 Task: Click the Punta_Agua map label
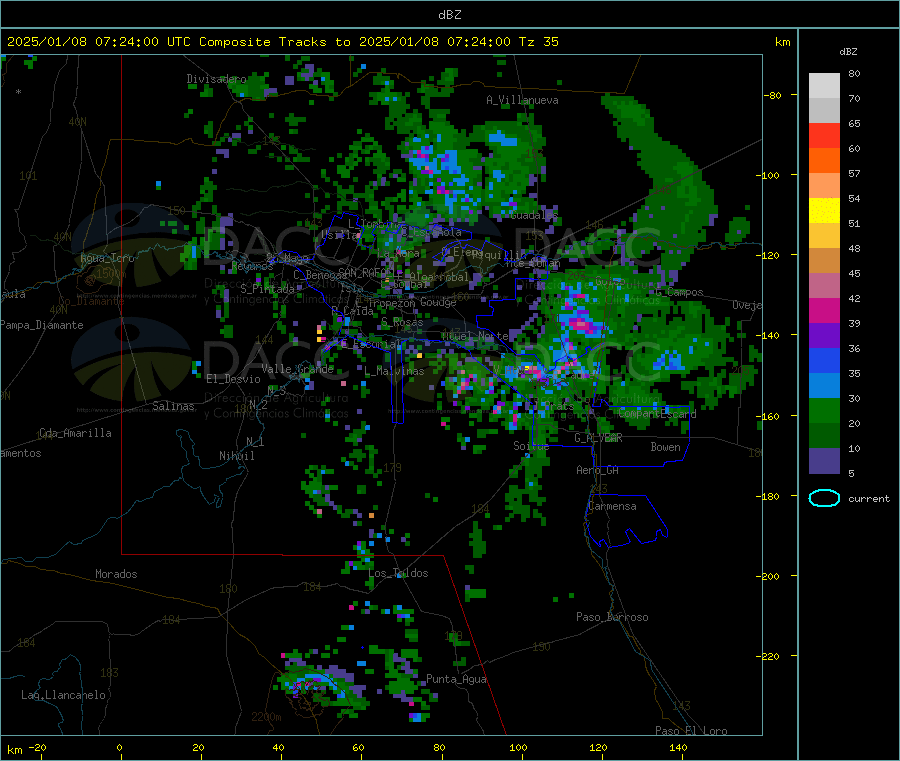click(456, 679)
